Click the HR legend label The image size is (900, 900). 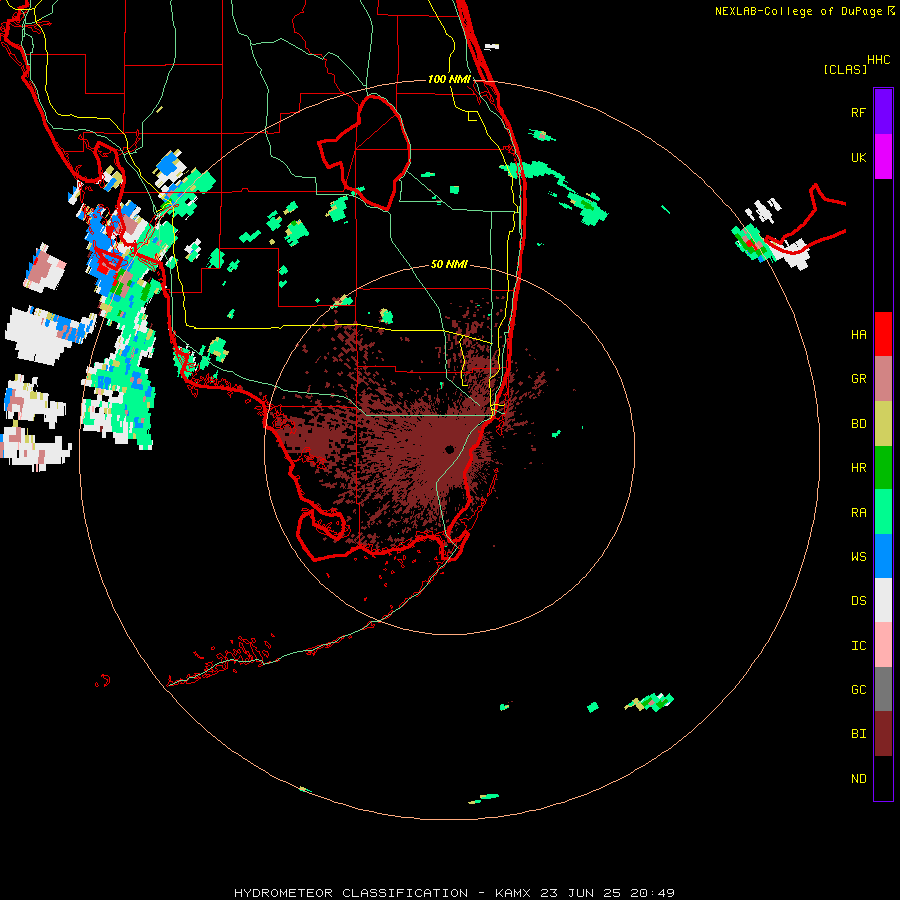(x=858, y=468)
